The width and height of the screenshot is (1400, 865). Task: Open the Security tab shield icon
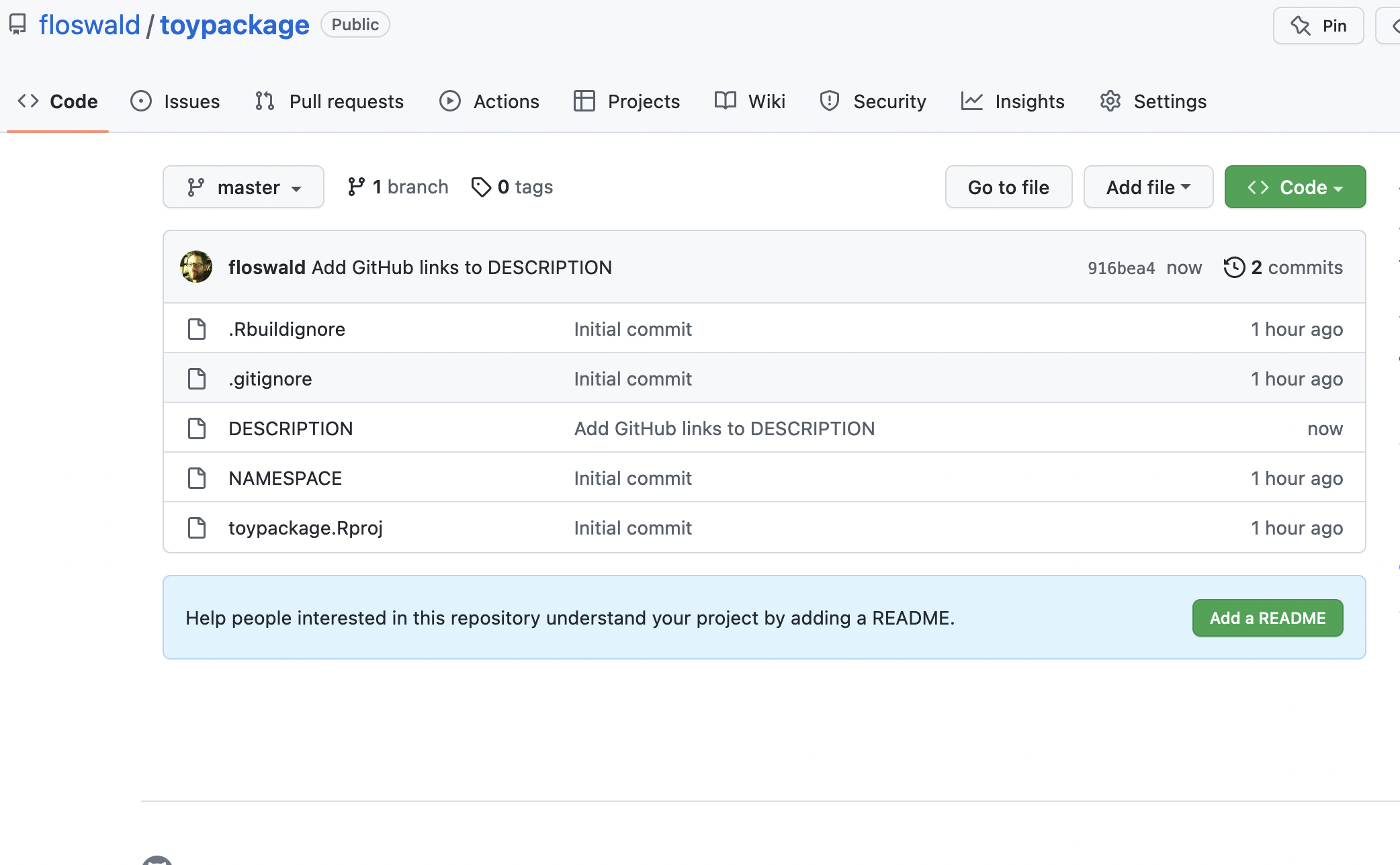[830, 101]
